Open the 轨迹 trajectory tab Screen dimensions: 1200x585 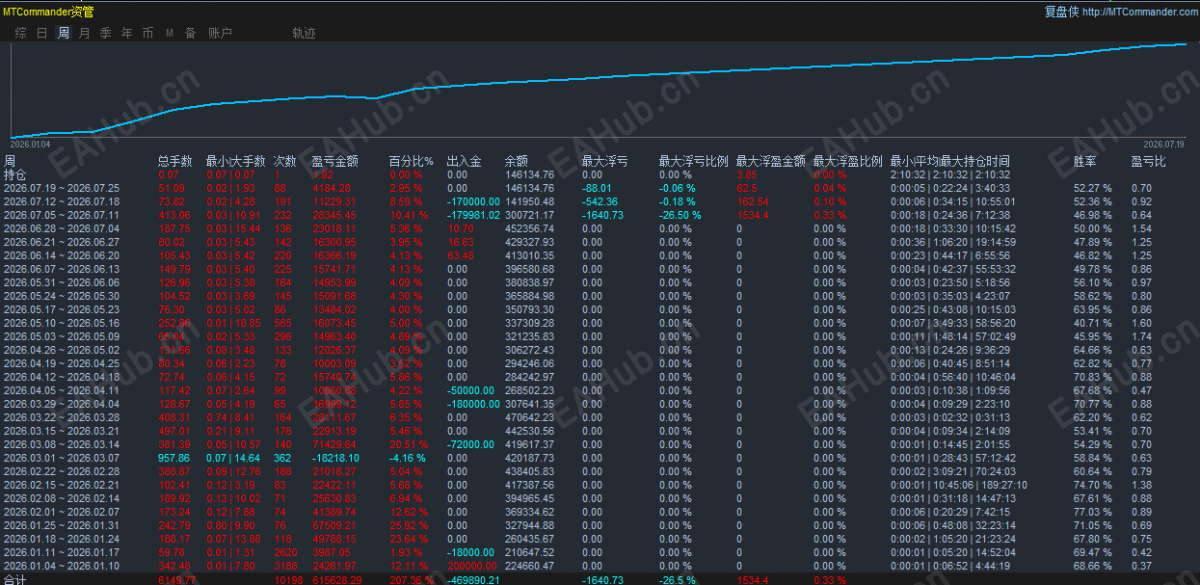click(304, 33)
